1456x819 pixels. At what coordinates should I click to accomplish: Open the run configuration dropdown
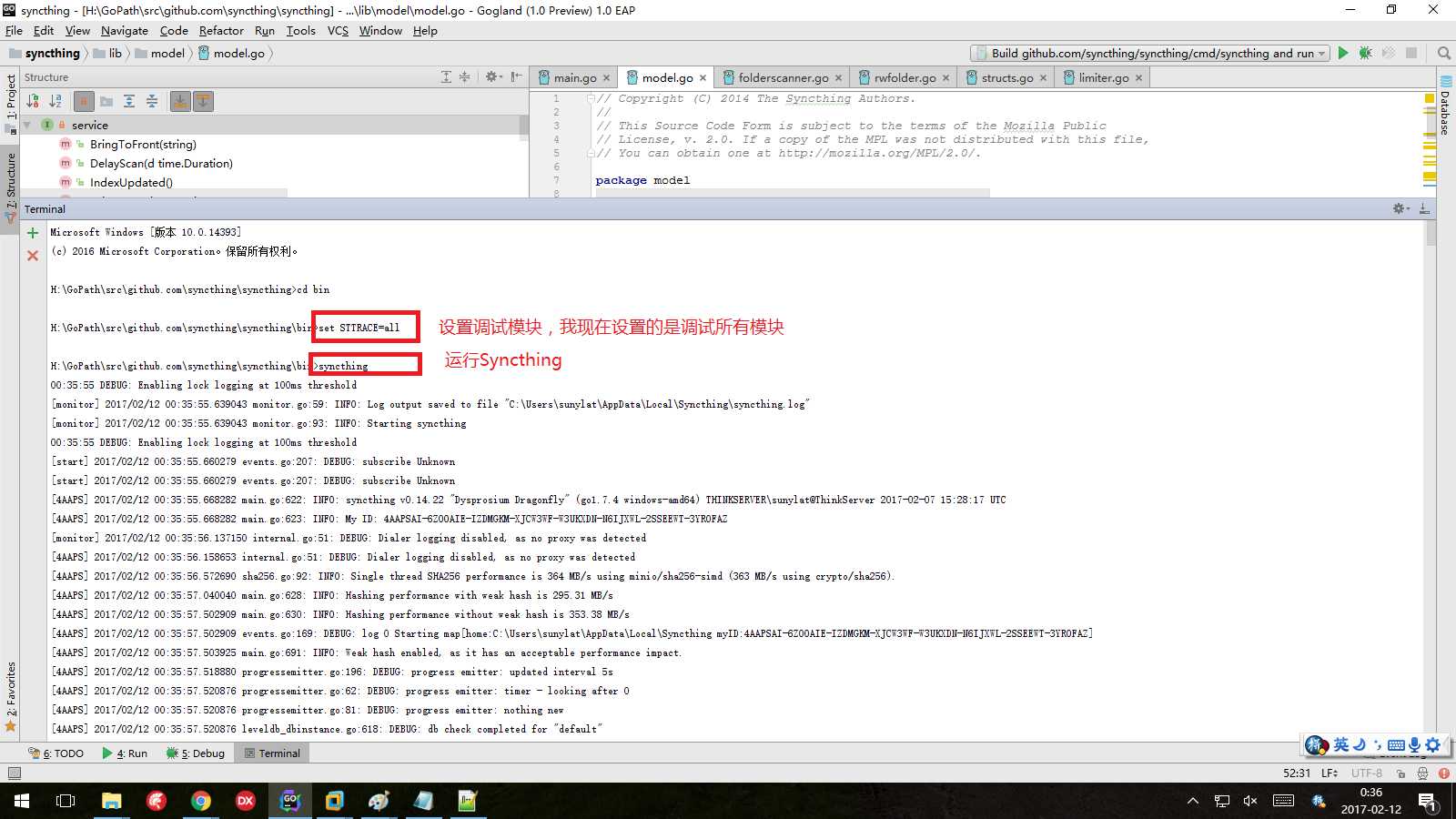click(x=1150, y=53)
